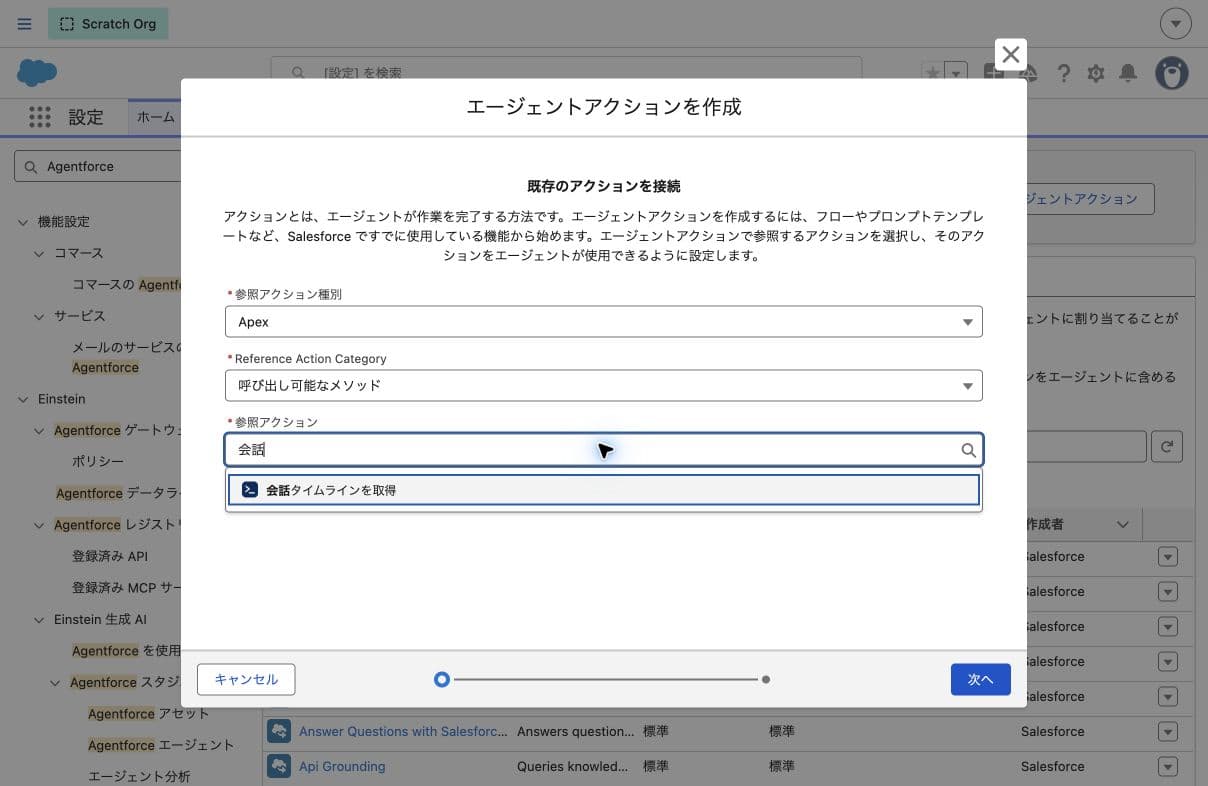Collapse the Agentforce ゲートウェイ node

coord(39,431)
